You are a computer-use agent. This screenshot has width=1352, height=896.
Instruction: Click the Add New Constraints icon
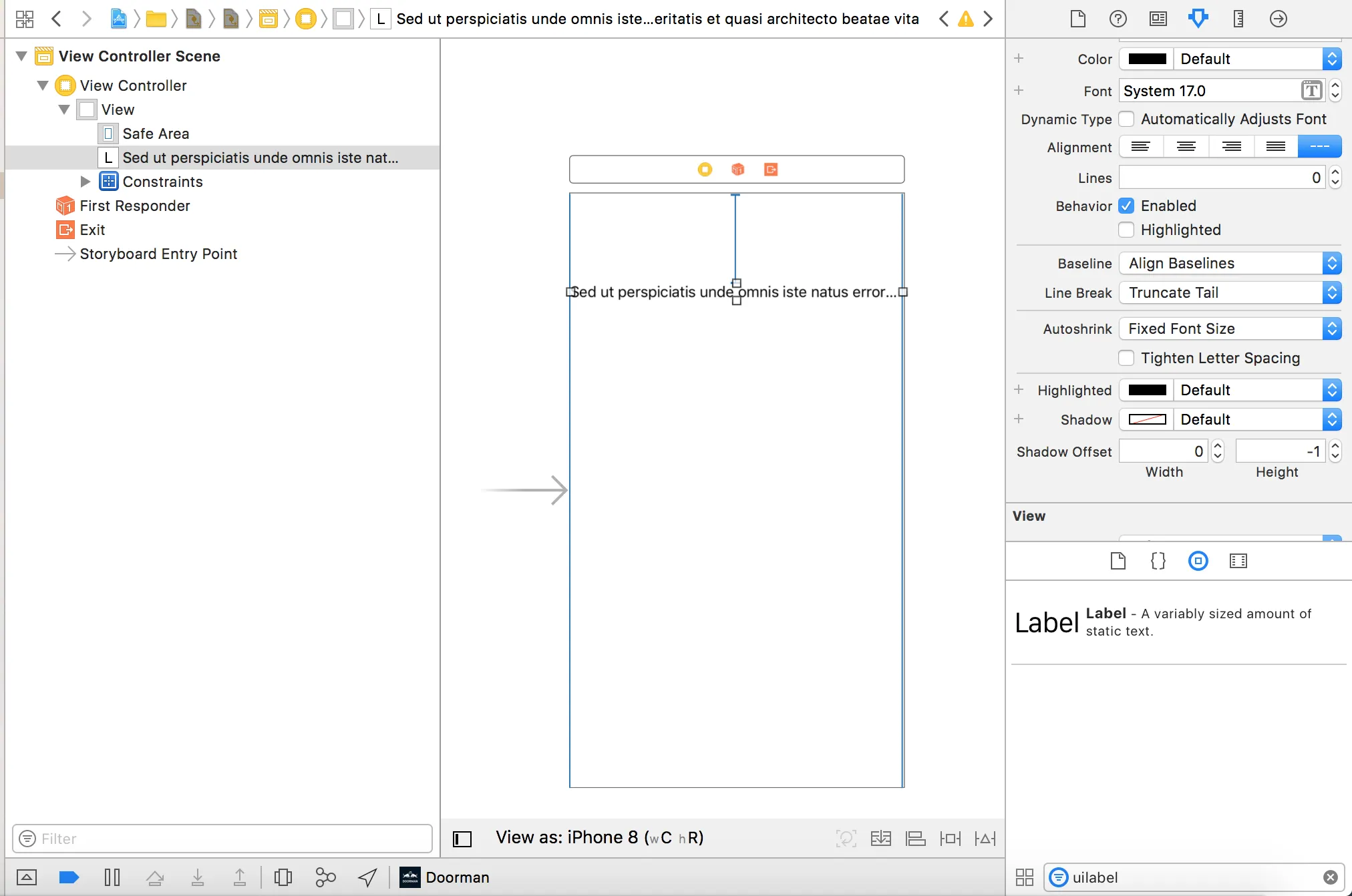[x=950, y=839]
